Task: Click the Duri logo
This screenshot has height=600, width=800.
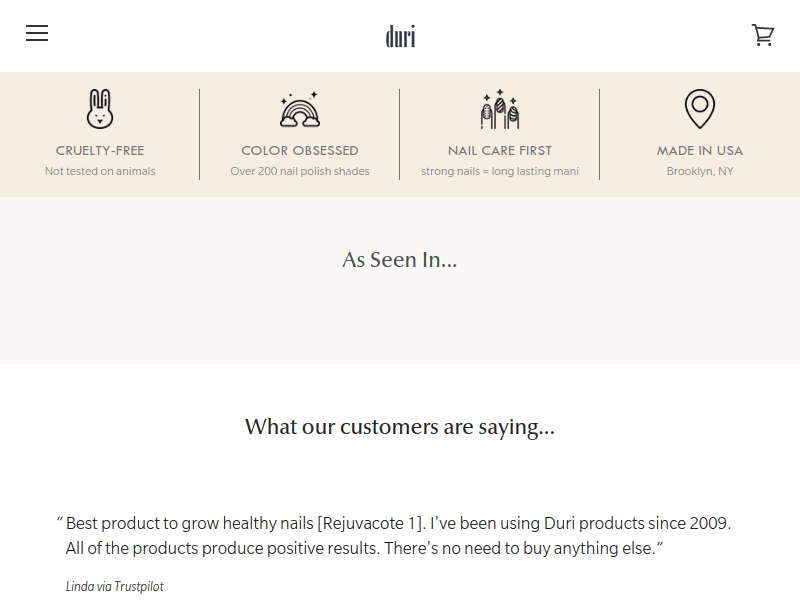Action: pos(400,37)
